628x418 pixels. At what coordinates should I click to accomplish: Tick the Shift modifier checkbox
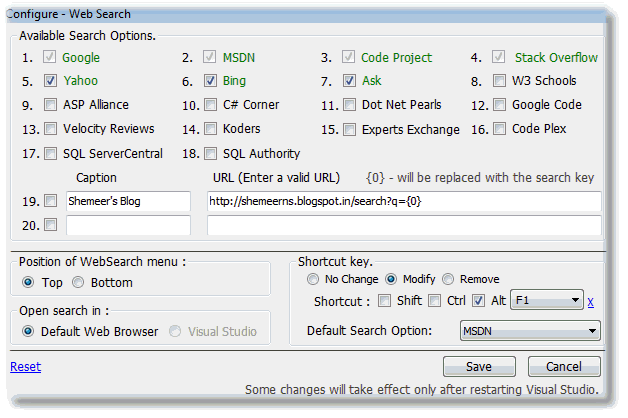click(x=384, y=300)
